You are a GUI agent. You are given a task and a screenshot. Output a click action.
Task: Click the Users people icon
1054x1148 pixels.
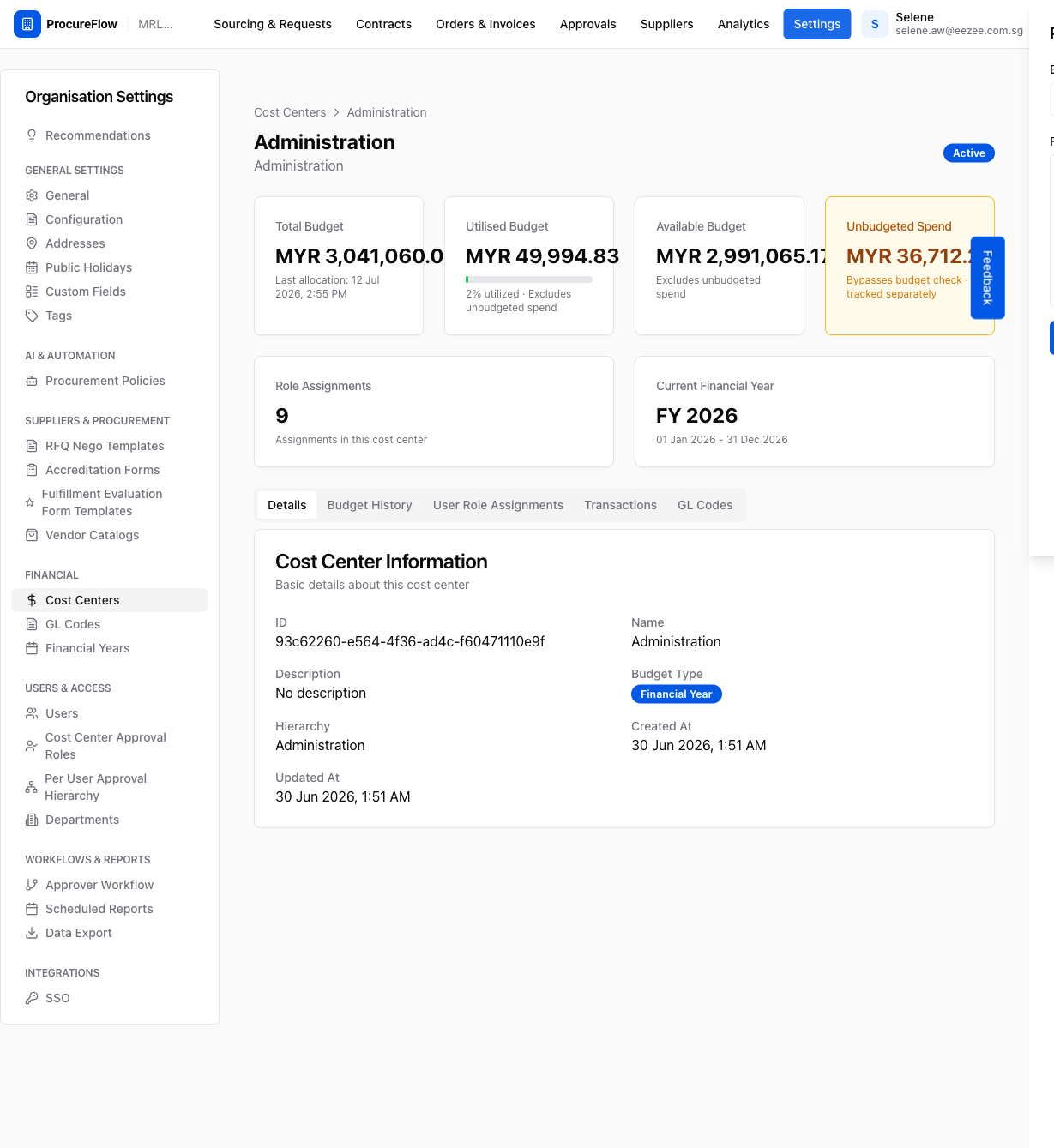click(x=32, y=713)
